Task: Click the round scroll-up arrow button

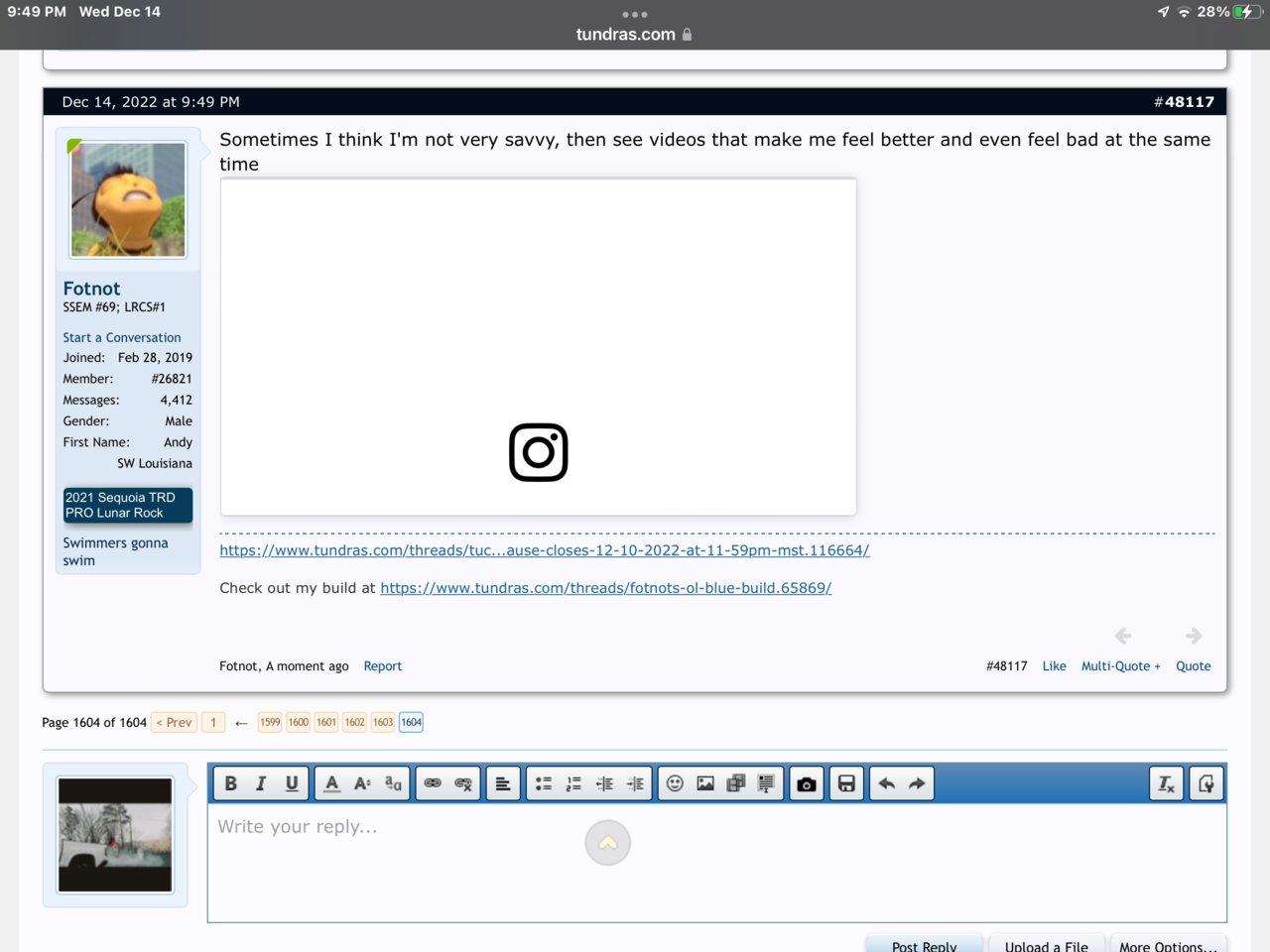Action: (x=608, y=843)
